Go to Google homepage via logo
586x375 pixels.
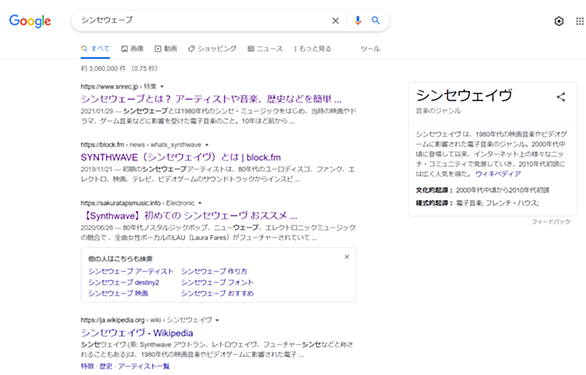pos(30,21)
